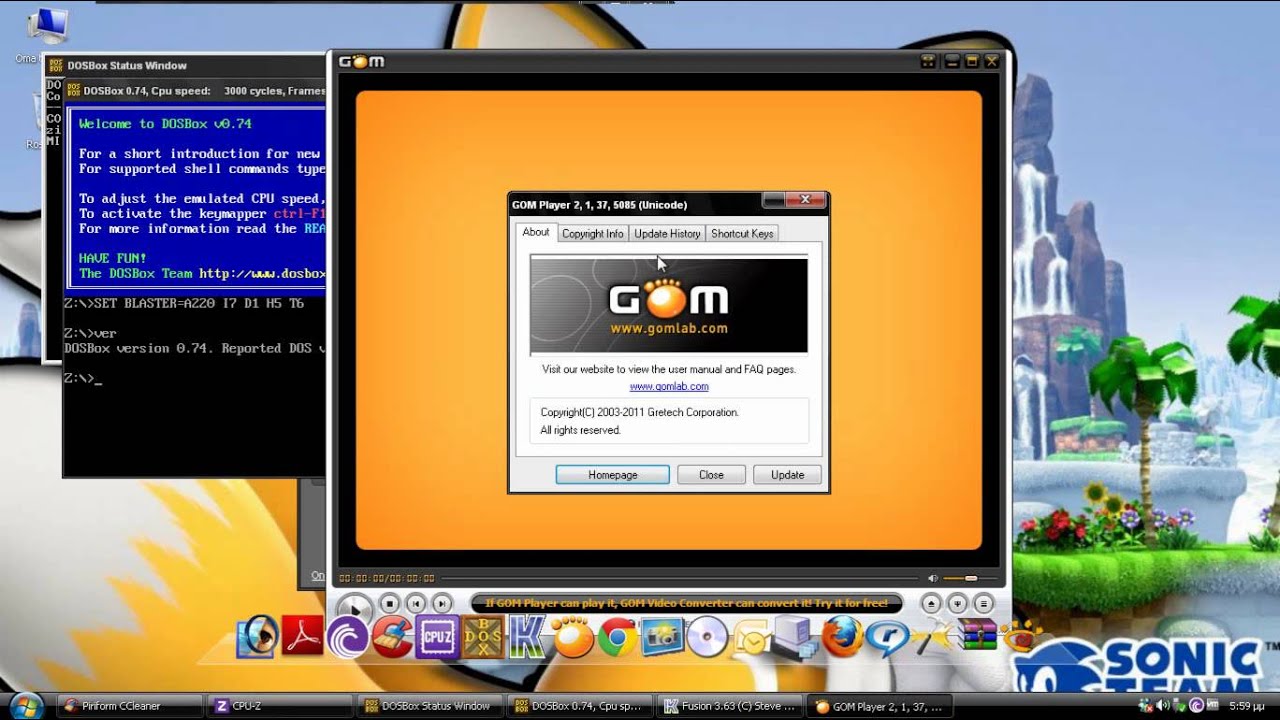The image size is (1280, 720).
Task: Launch Firefox from the dock
Action: [x=842, y=636]
